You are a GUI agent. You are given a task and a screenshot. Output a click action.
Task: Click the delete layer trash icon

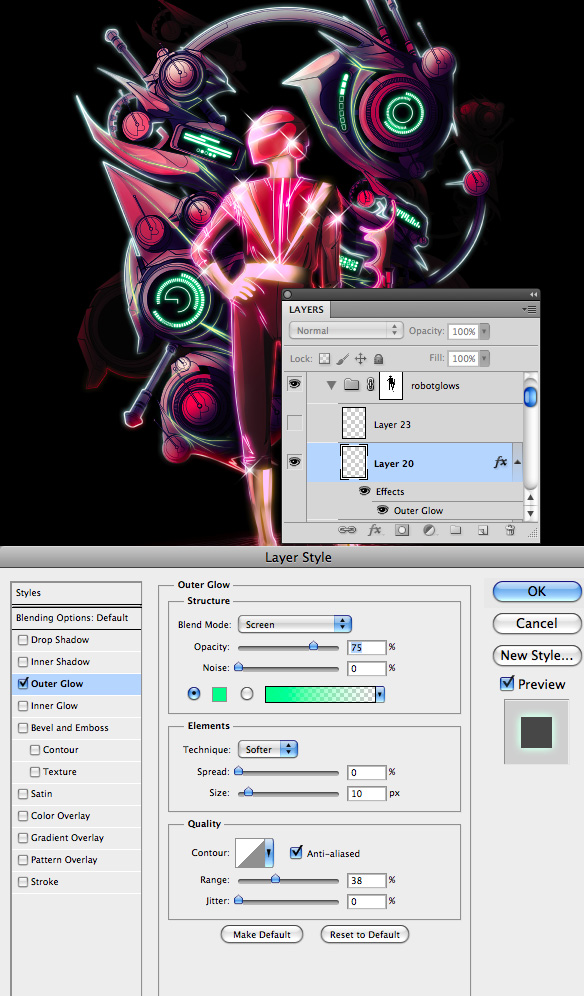click(x=510, y=530)
